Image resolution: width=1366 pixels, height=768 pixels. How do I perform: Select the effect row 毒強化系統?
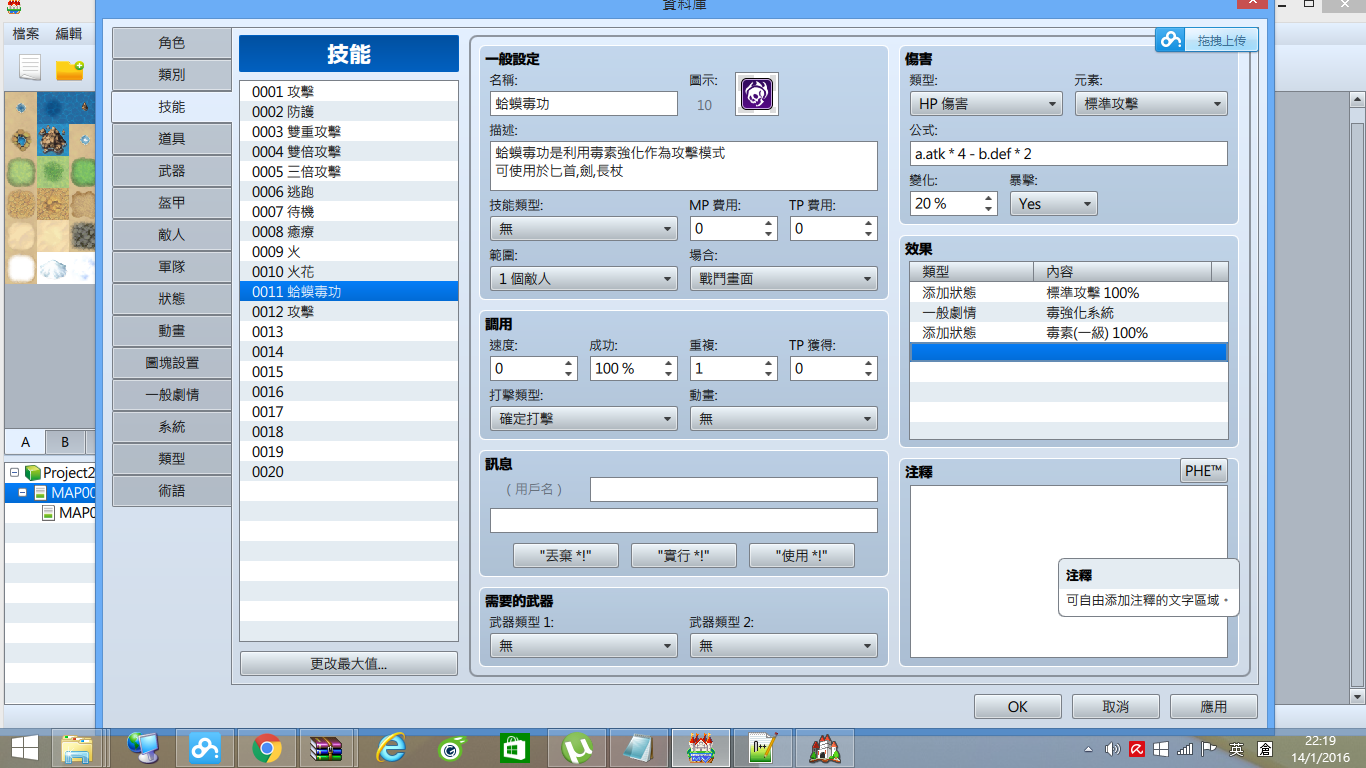[x=1069, y=313]
